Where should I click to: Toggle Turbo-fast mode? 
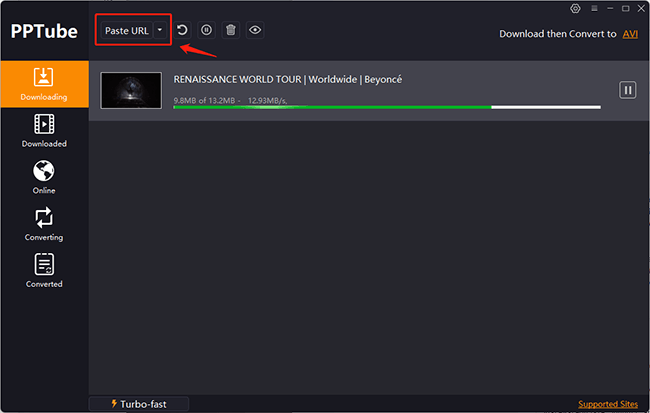[139, 404]
